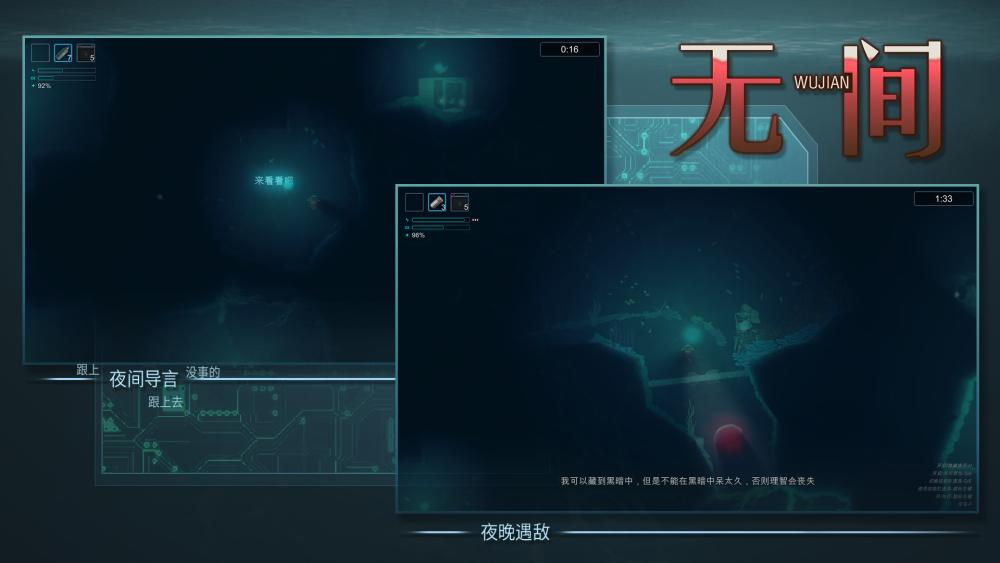Click the '夜间导言' caption
Viewport: 1000px width, 563px height.
click(x=143, y=379)
